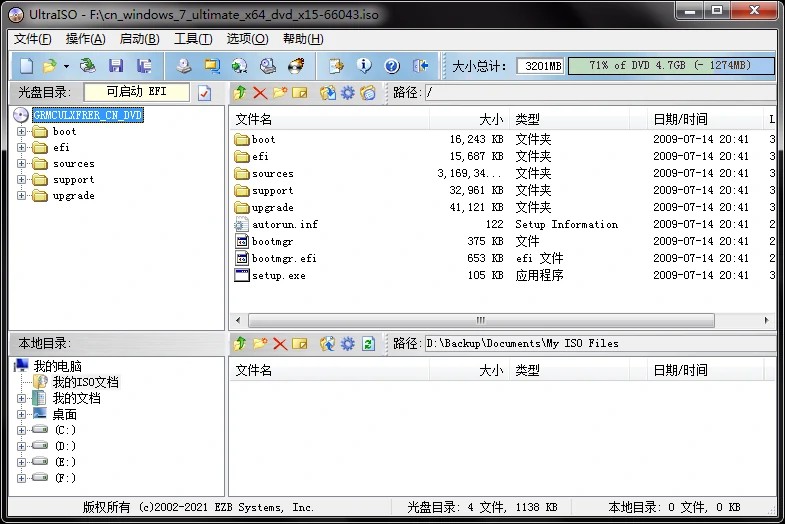Expand the (C:) drive node

pyautogui.click(x=21, y=430)
